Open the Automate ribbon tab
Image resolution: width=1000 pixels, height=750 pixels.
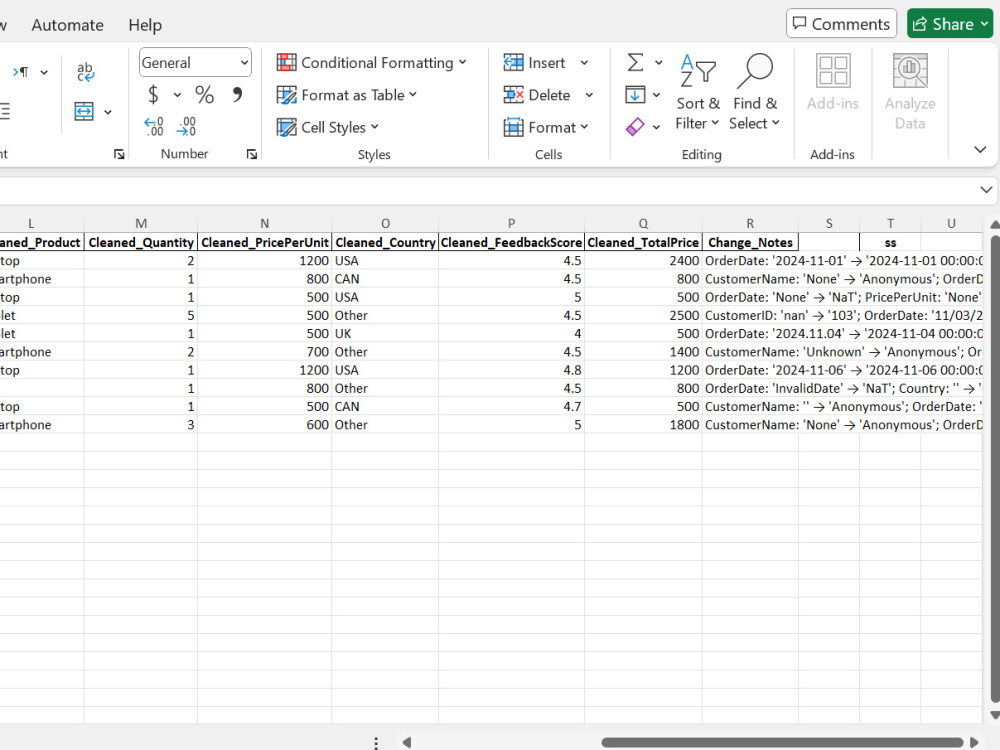67,25
